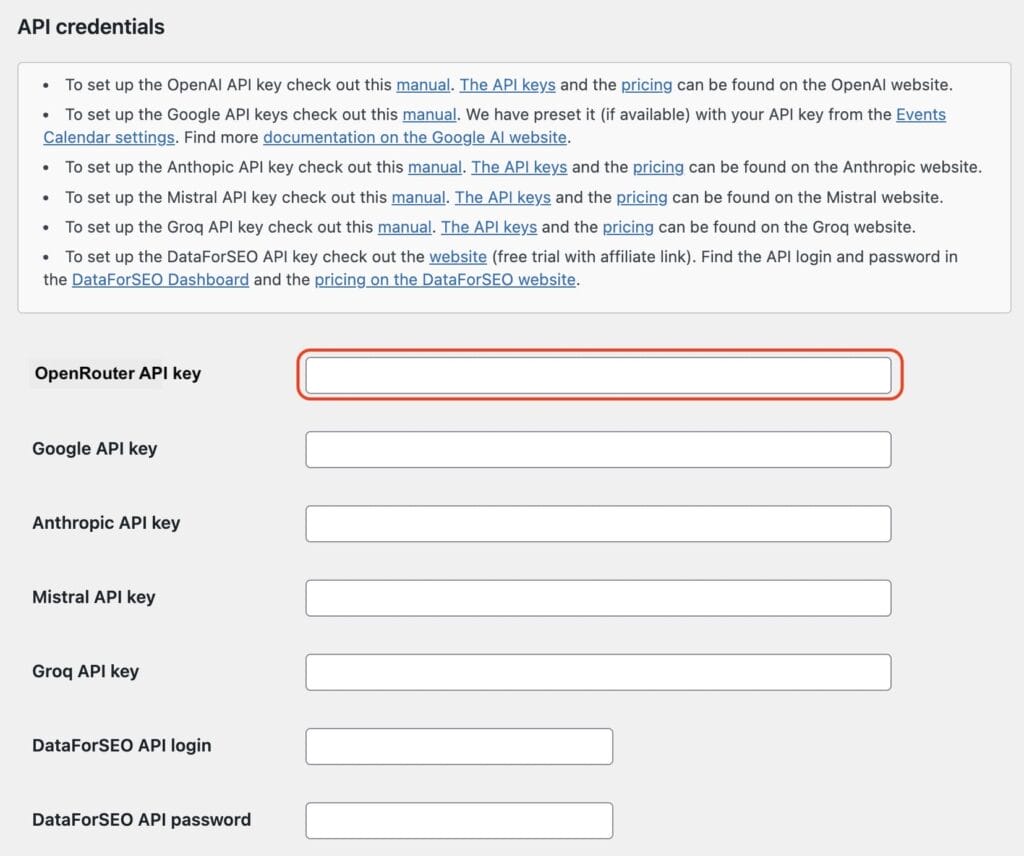Viewport: 1024px width, 856px height.
Task: Click inside the OpenRouter API key field
Action: coord(598,374)
